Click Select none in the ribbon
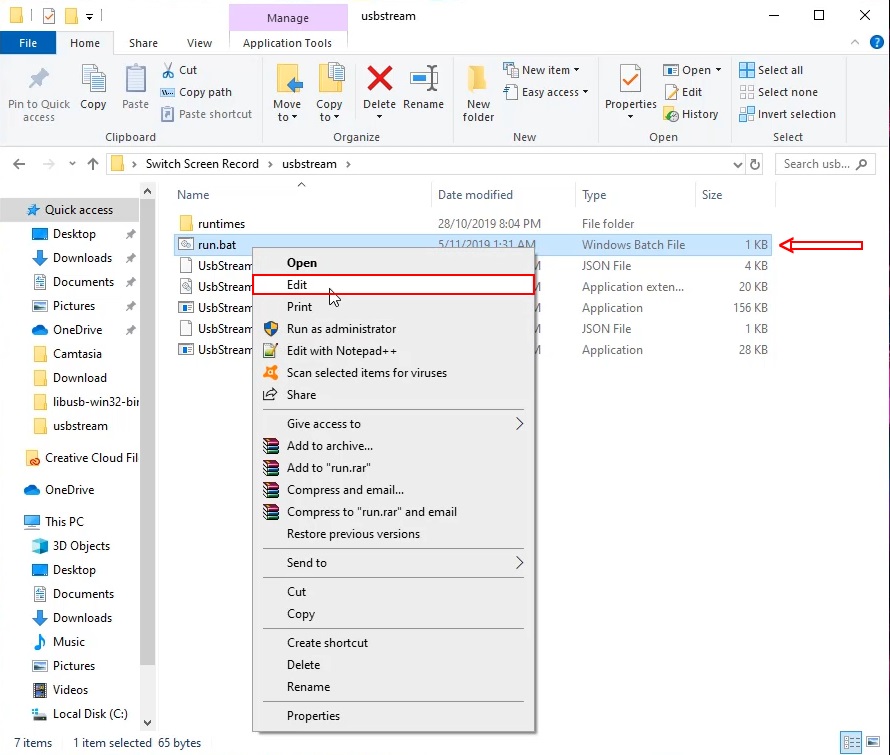The image size is (890, 755). click(x=779, y=92)
